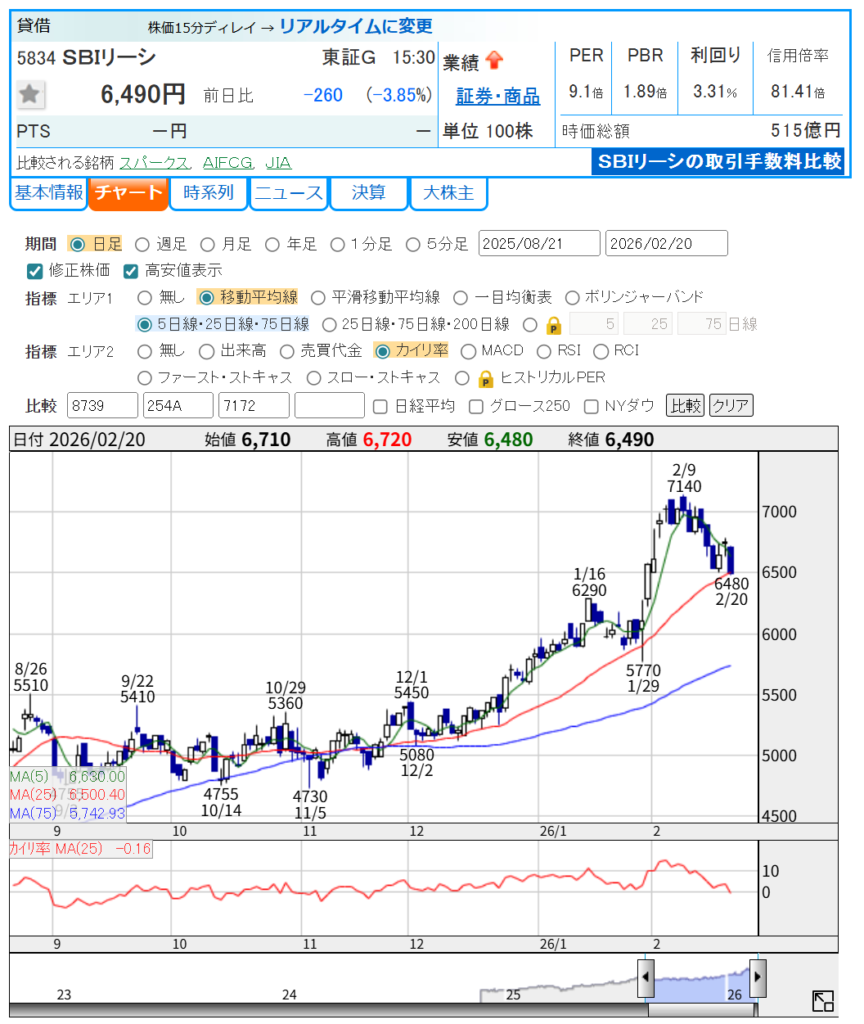Click the lock icon beside ヒストリカルPER

coord(485,378)
